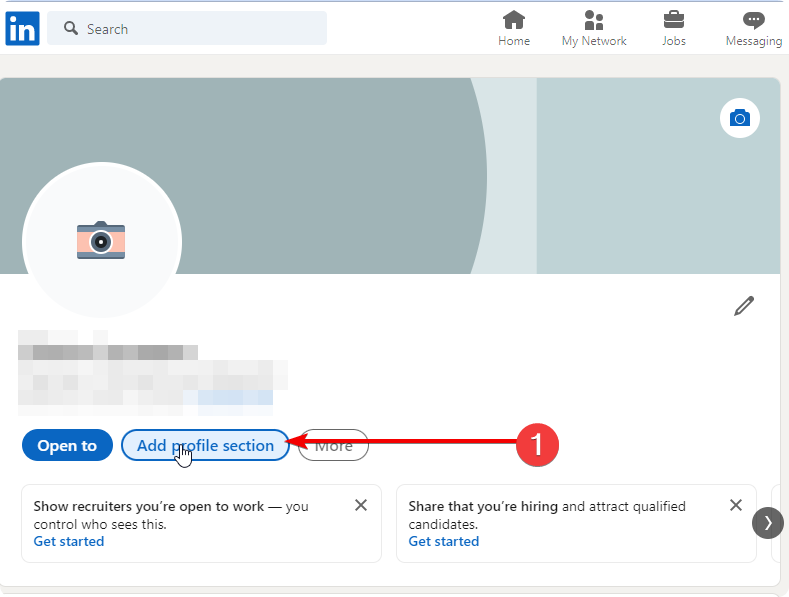Click Get started under open to work
789x597 pixels.
pyautogui.click(x=68, y=541)
